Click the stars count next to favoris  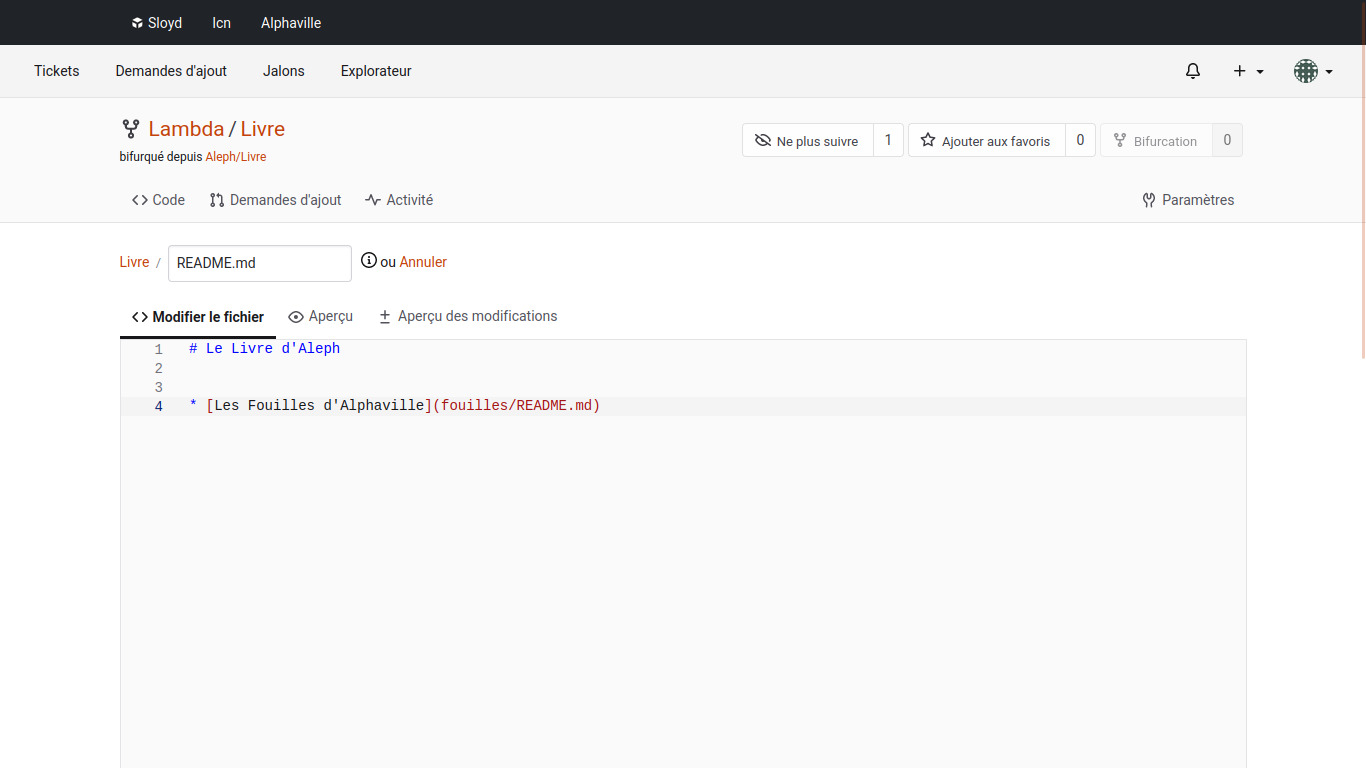click(x=1080, y=141)
